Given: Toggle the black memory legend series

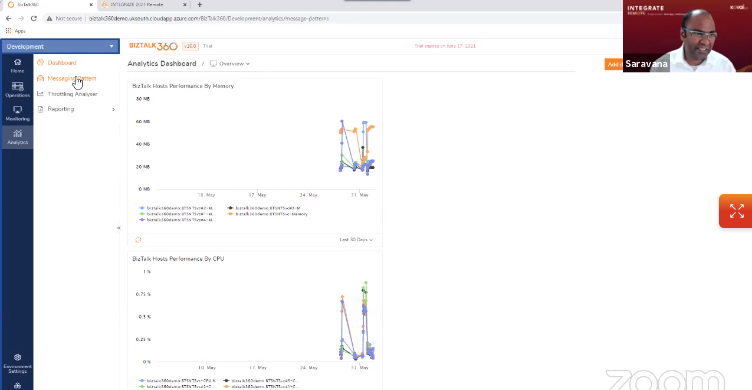Looking at the screenshot, I should click(x=266, y=208).
